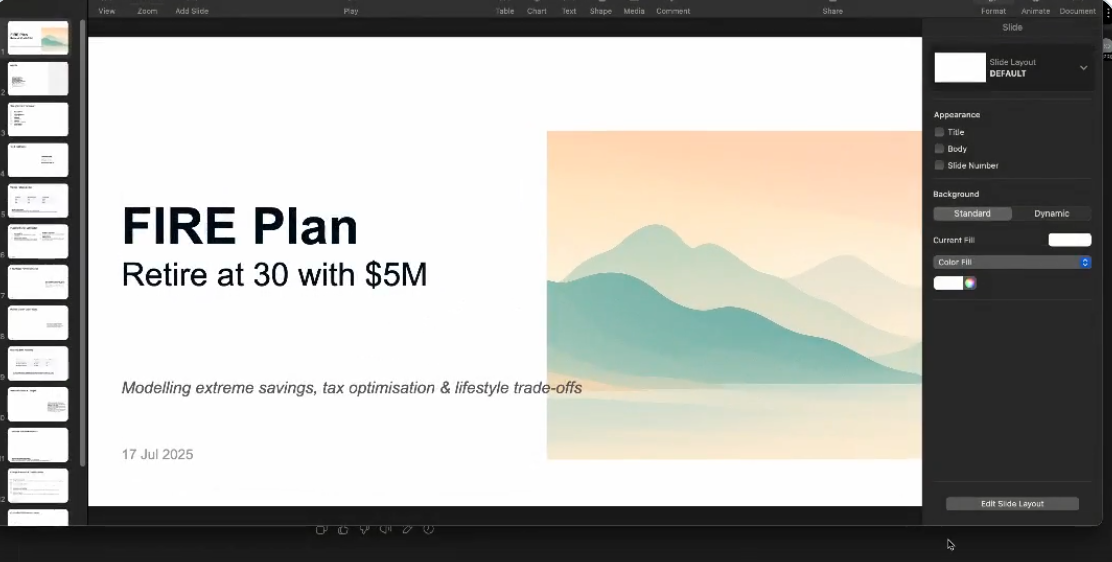Open the Zoom dropdown in toolbar
The height and width of the screenshot is (562, 1112).
coord(147,11)
